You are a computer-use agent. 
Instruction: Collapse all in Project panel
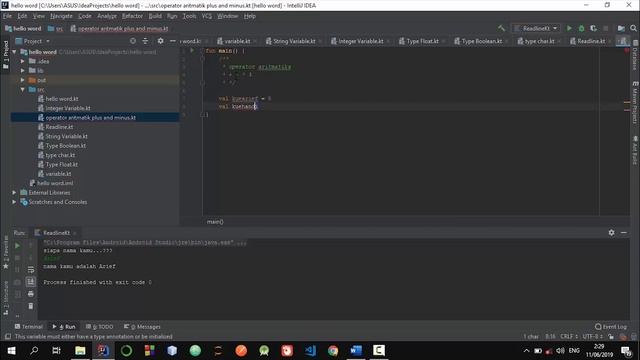145,41
